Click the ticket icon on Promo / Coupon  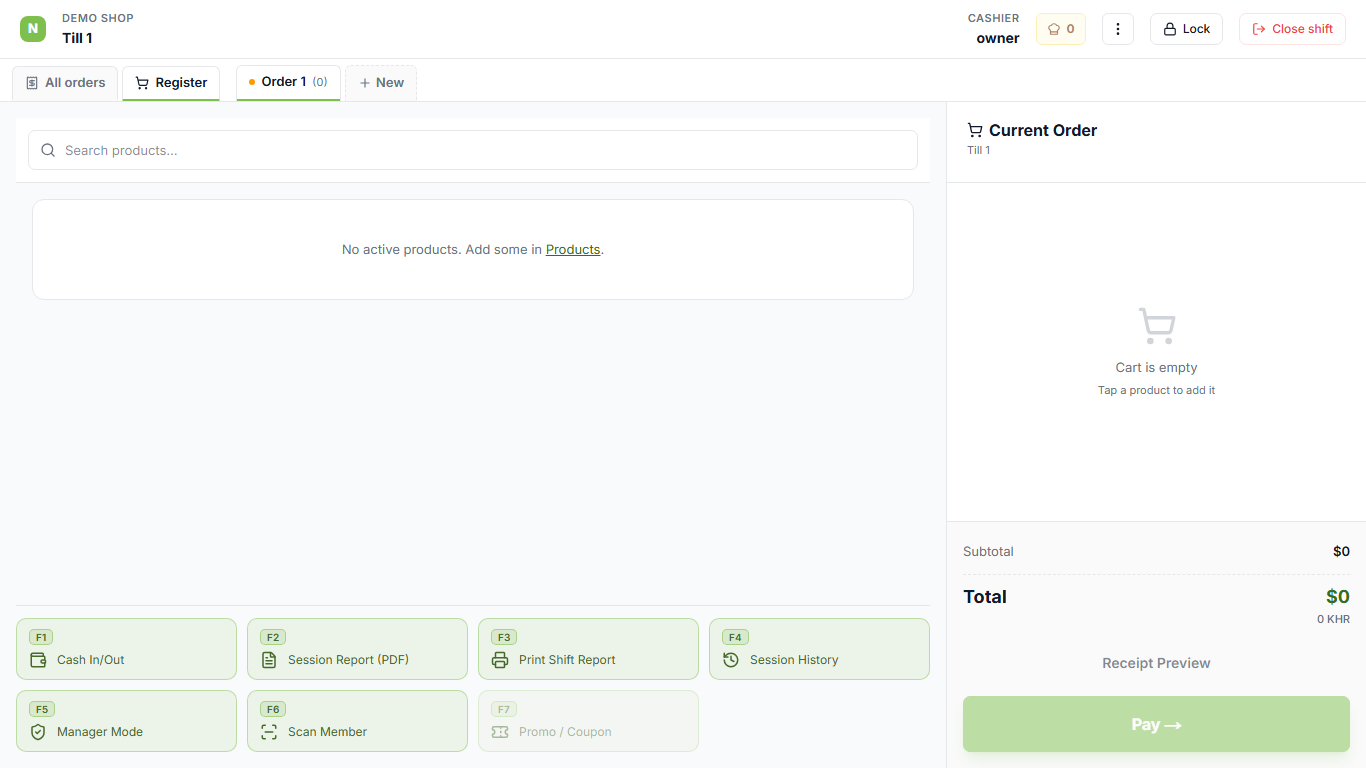[500, 732]
